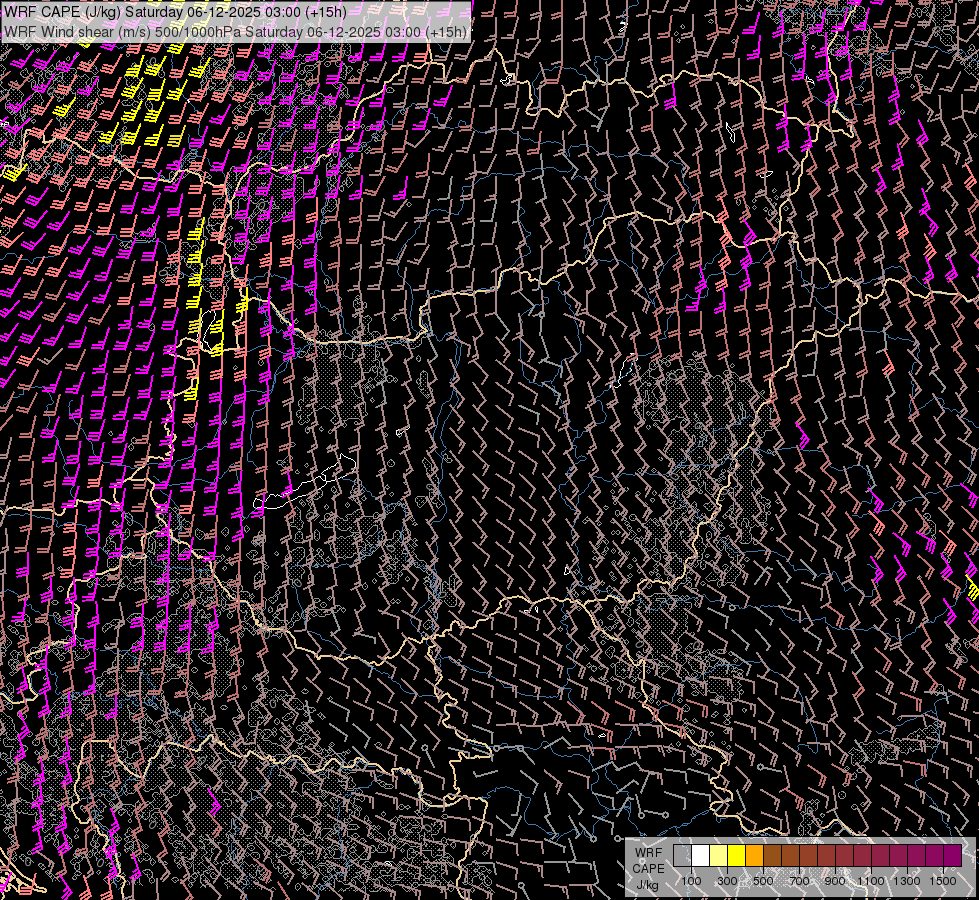Click the white lake outline on the map
979x900 pixels.
[x=300, y=490]
